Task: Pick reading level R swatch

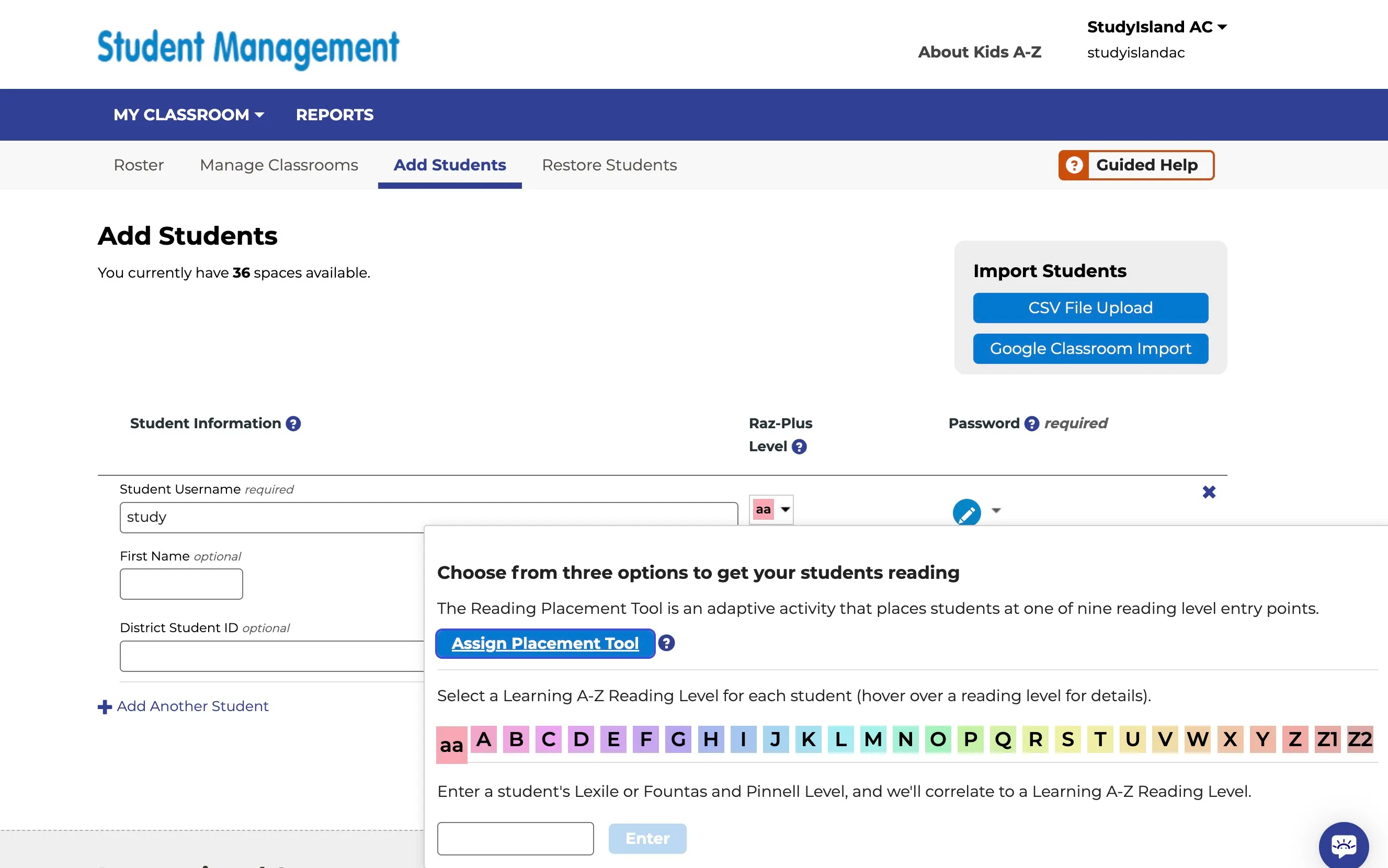Action: tap(1036, 739)
